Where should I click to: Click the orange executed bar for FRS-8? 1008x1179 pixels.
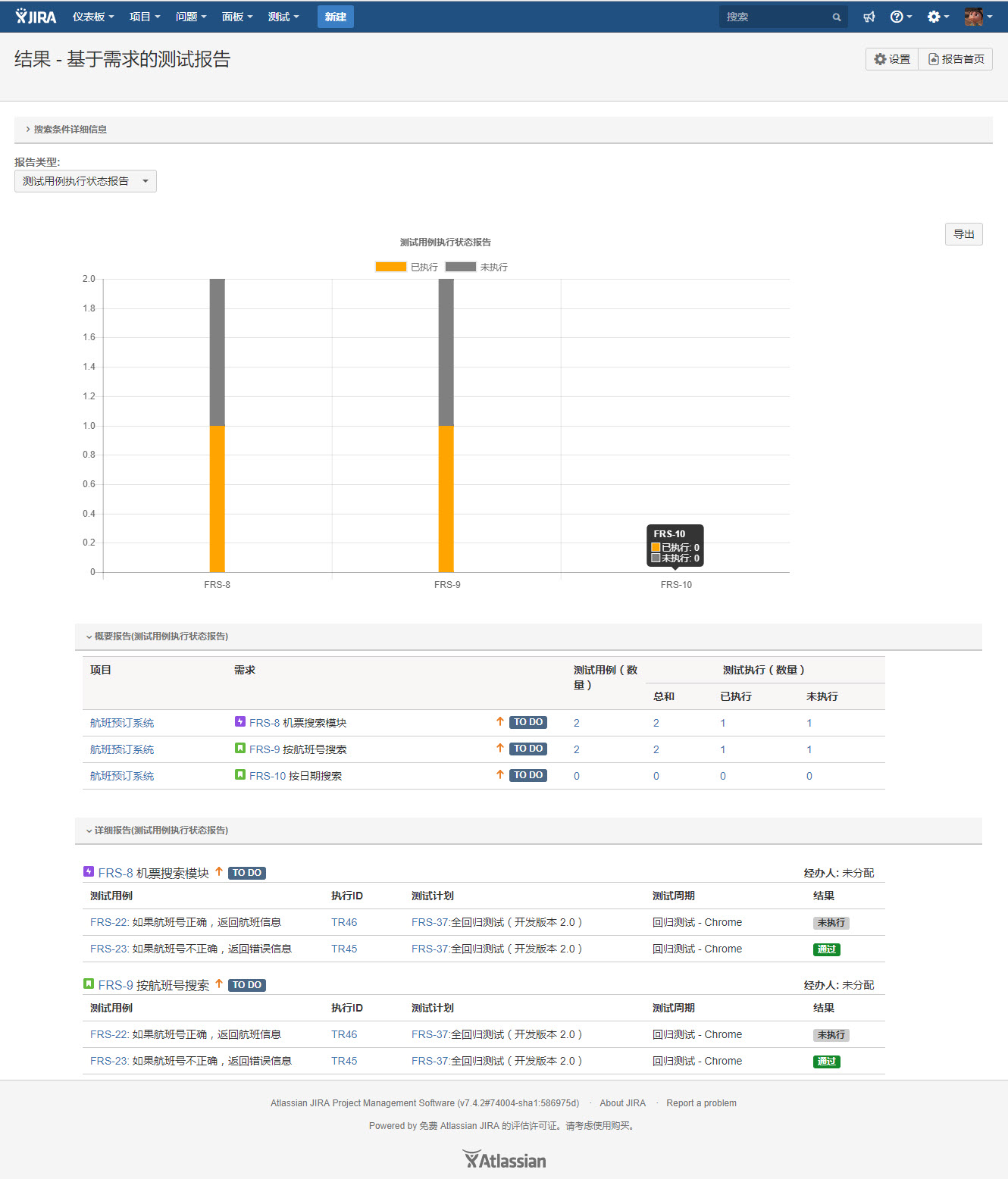(x=218, y=499)
